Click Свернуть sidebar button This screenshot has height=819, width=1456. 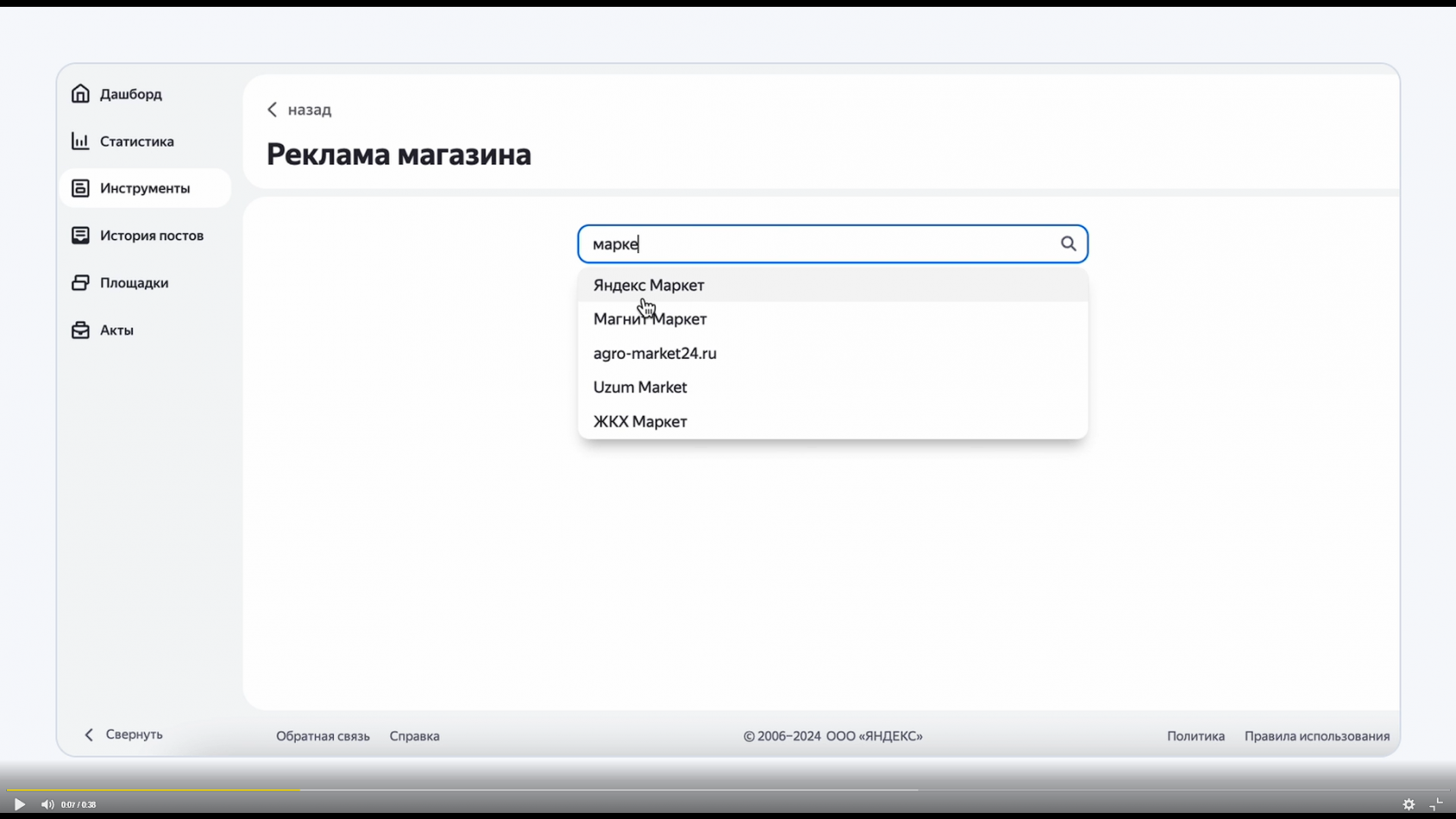click(x=123, y=734)
